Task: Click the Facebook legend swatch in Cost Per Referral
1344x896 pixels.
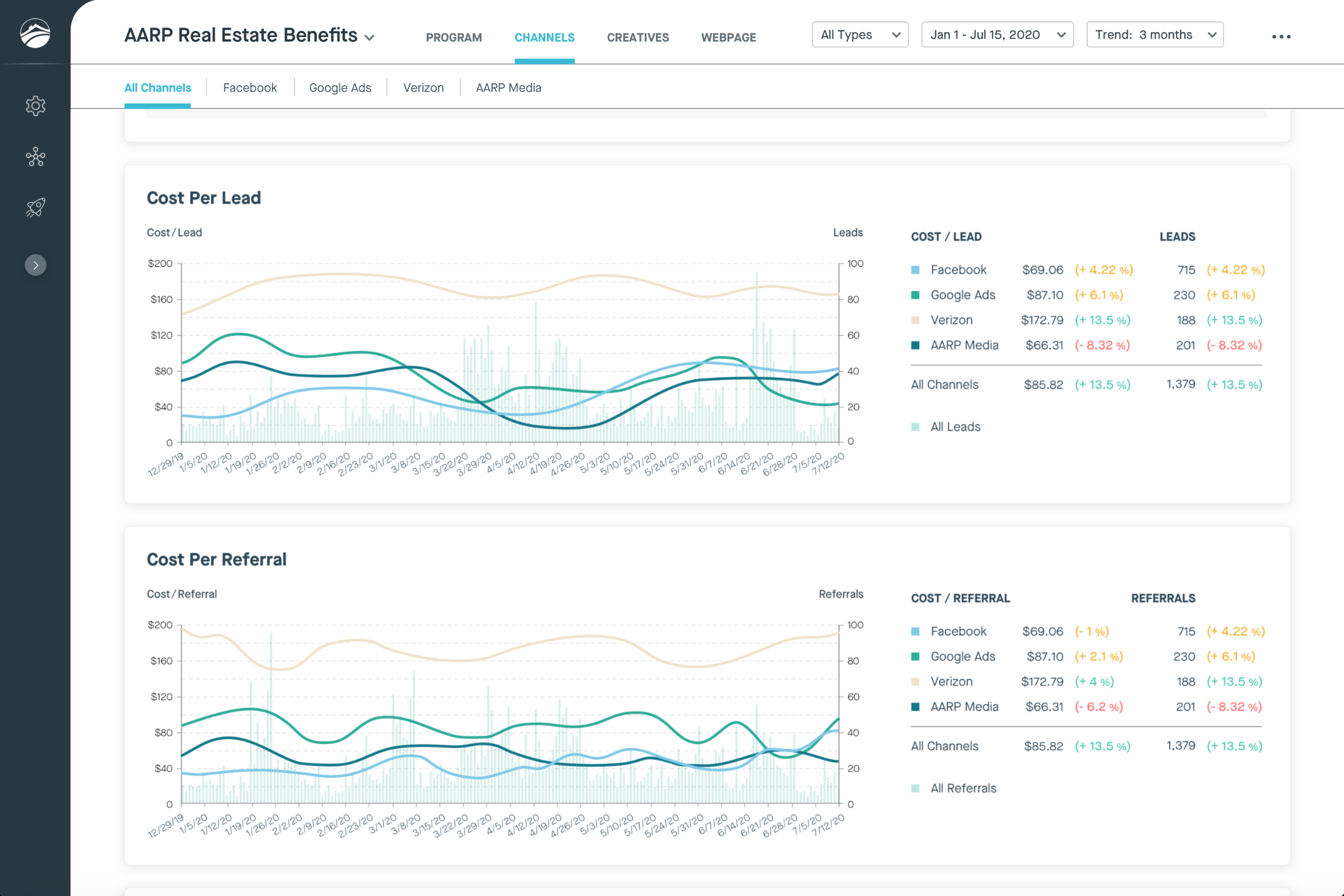Action: pyautogui.click(x=916, y=631)
